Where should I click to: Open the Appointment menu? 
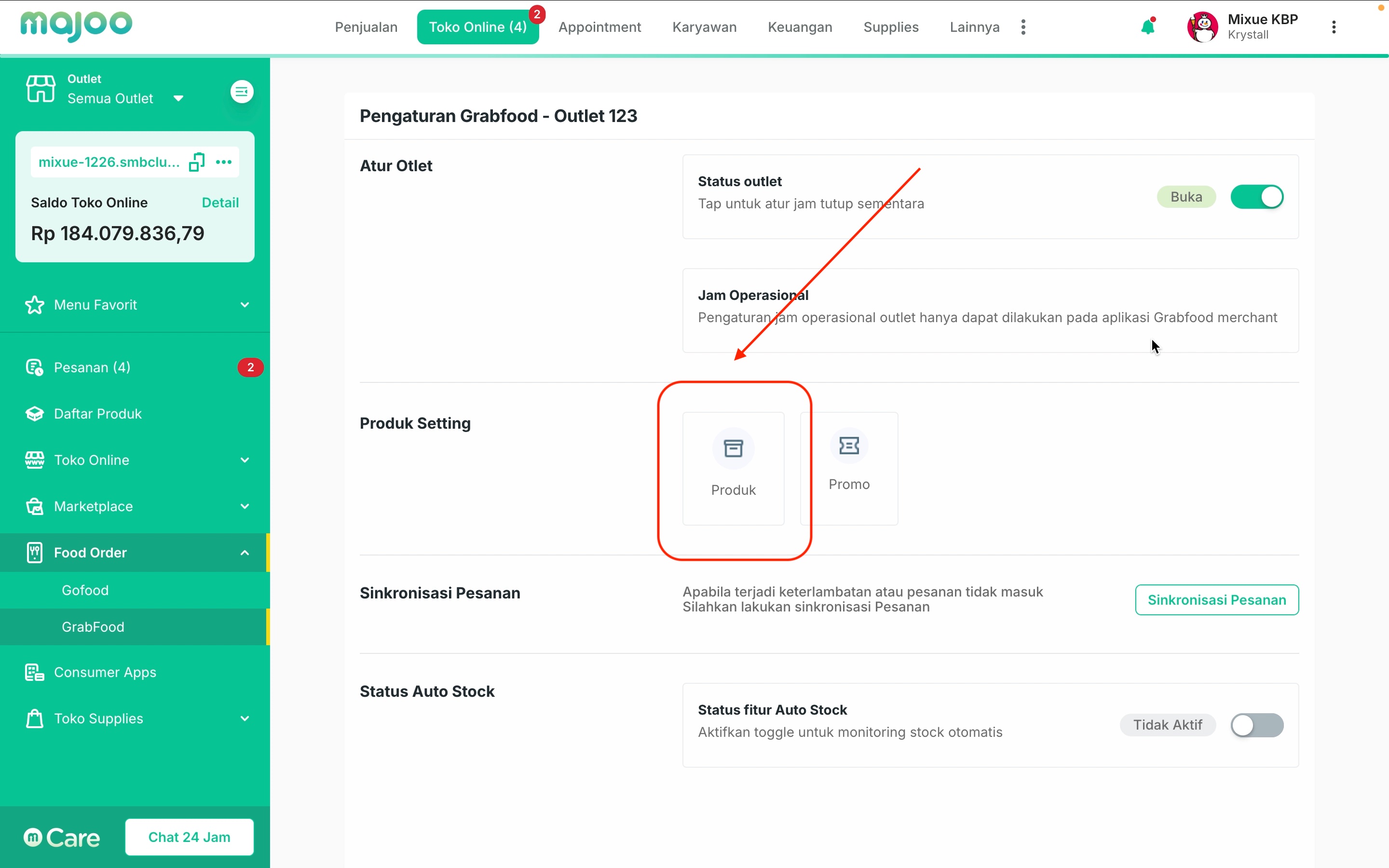pos(599,27)
